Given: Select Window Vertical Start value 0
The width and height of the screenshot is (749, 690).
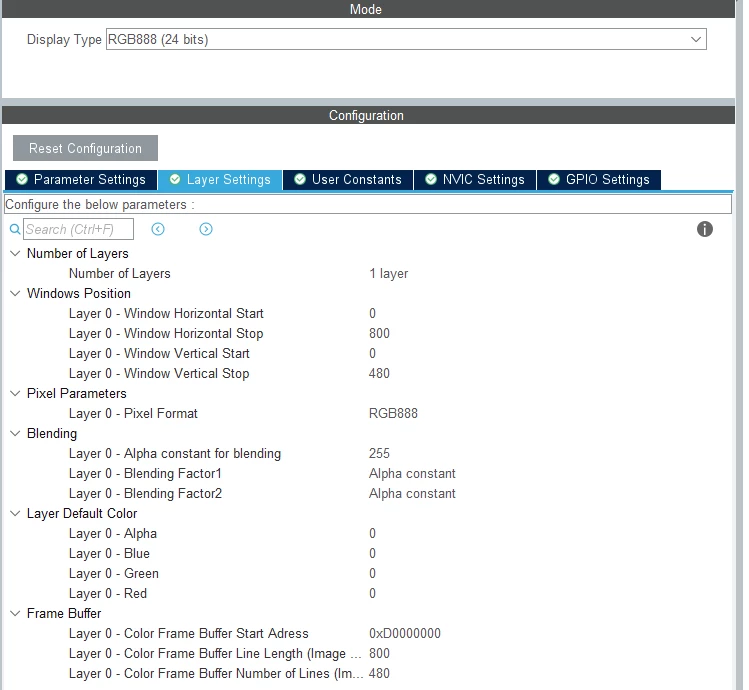Looking at the screenshot, I should [372, 354].
